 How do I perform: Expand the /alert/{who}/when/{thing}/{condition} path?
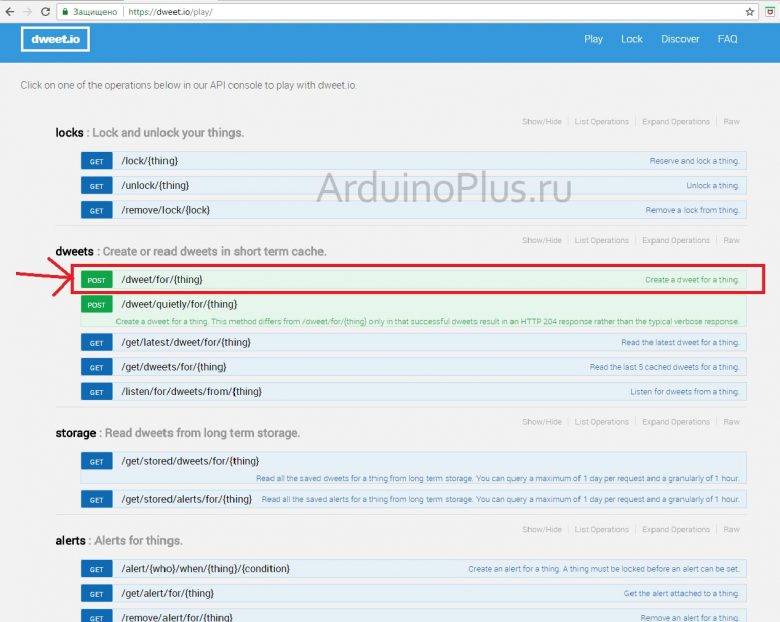click(x=205, y=568)
